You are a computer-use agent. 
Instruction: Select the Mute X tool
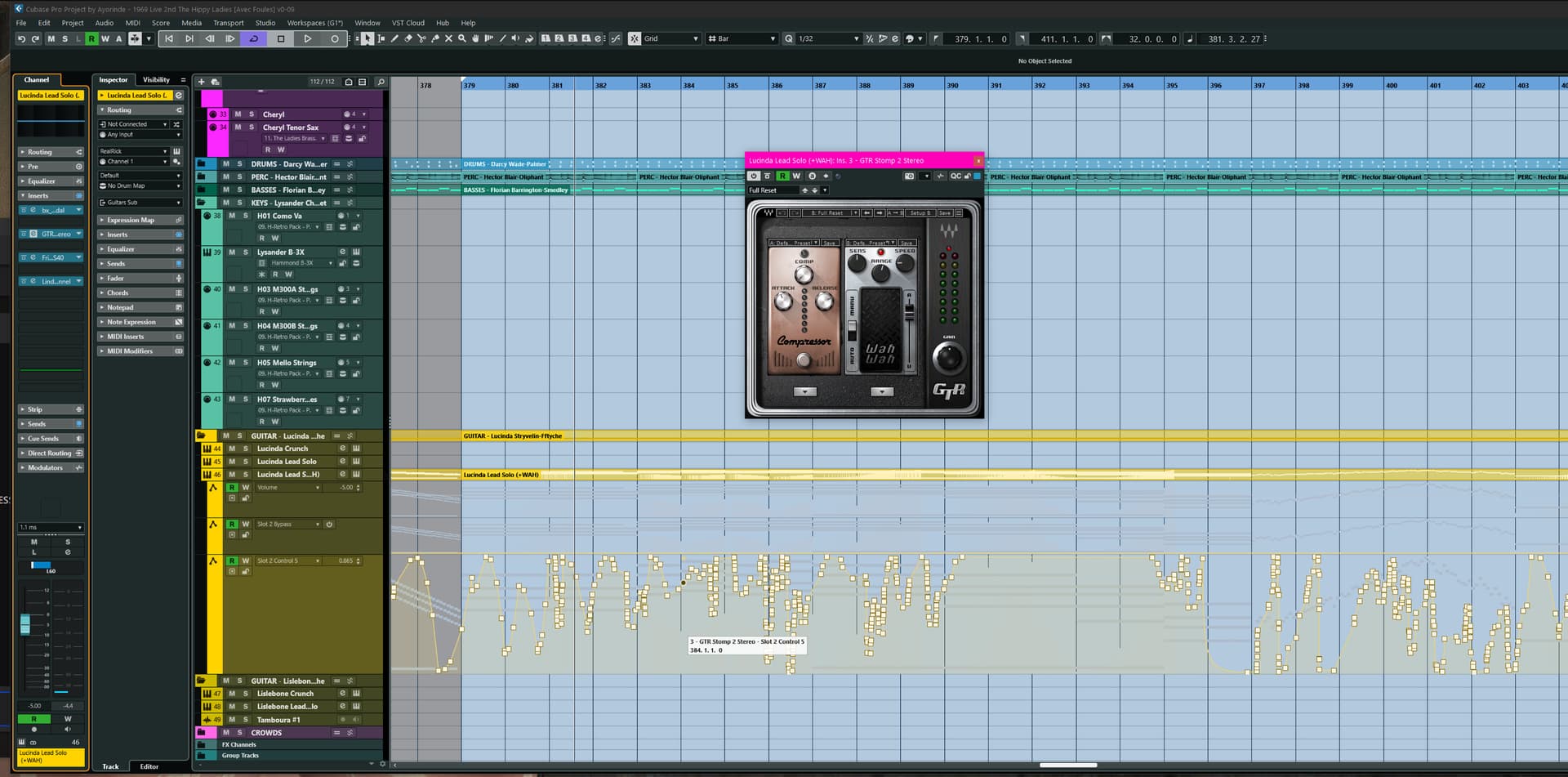tap(448, 38)
